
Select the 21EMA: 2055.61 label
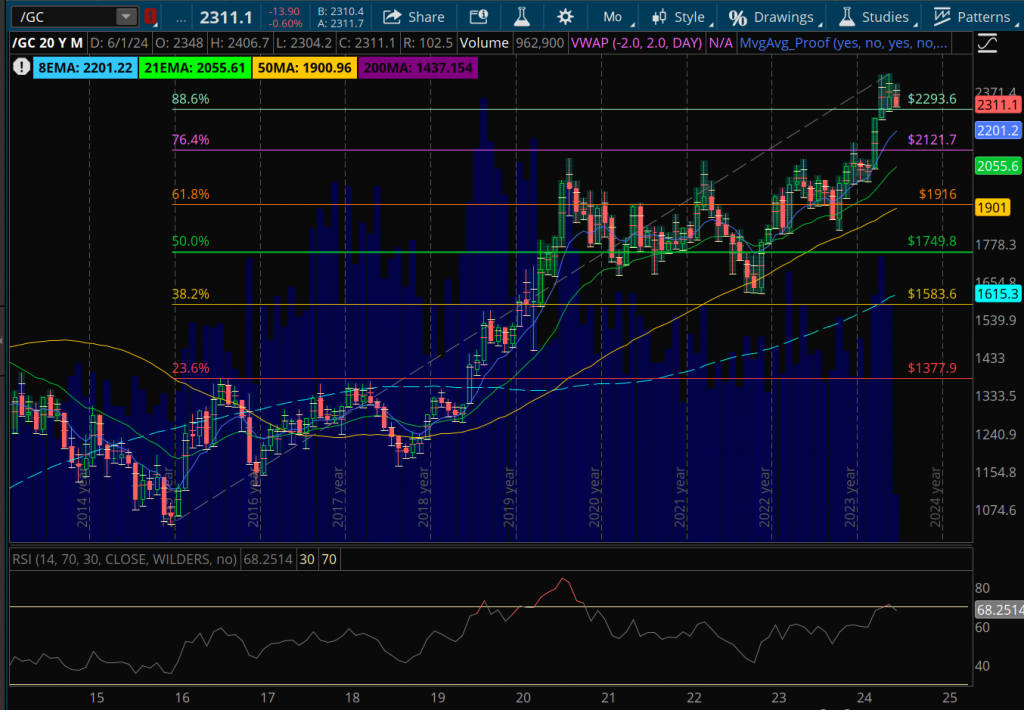(x=195, y=67)
